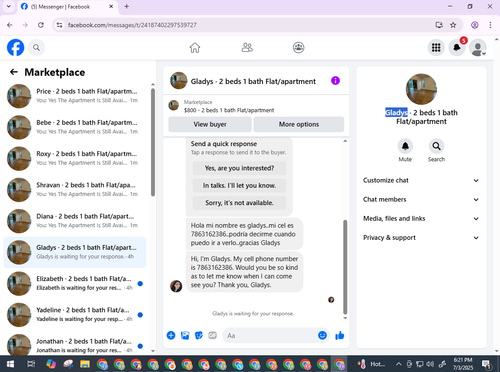Go to Facebook home via logo
500x372 pixels.
[16, 48]
